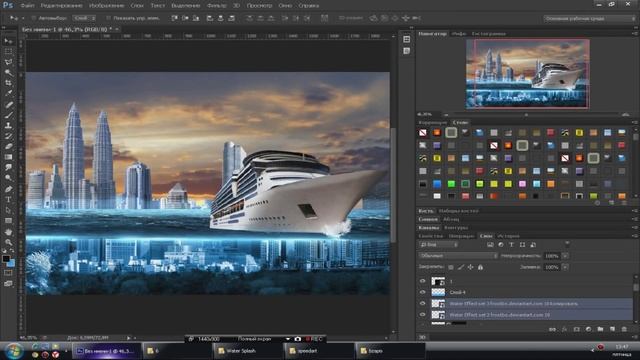Open the opacity slider dropdown arrow

click(x=565, y=256)
